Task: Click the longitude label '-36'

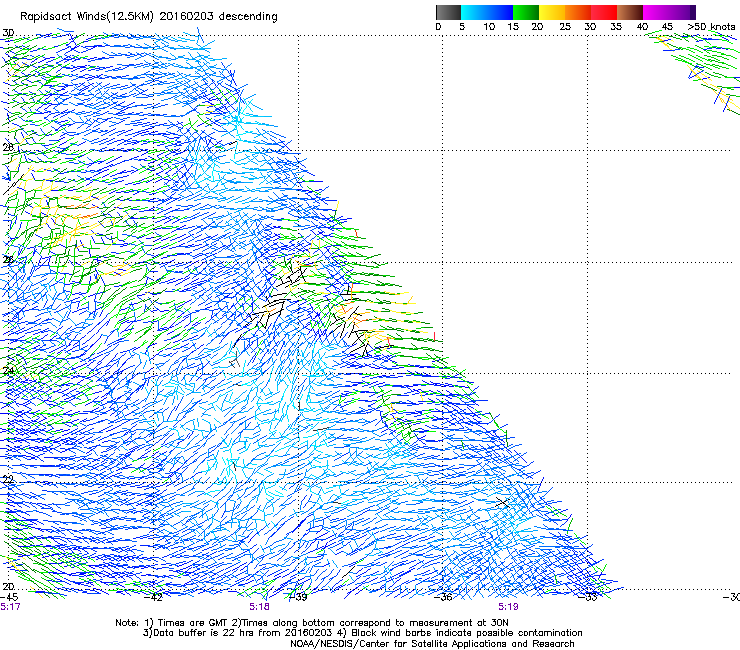Action: tap(443, 597)
